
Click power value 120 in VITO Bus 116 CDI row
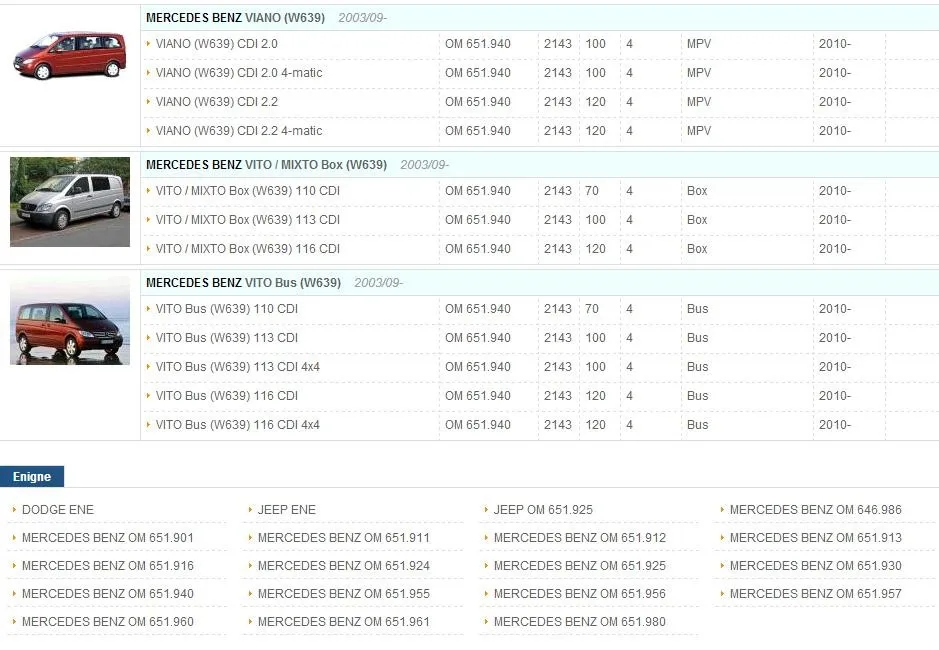coord(595,396)
